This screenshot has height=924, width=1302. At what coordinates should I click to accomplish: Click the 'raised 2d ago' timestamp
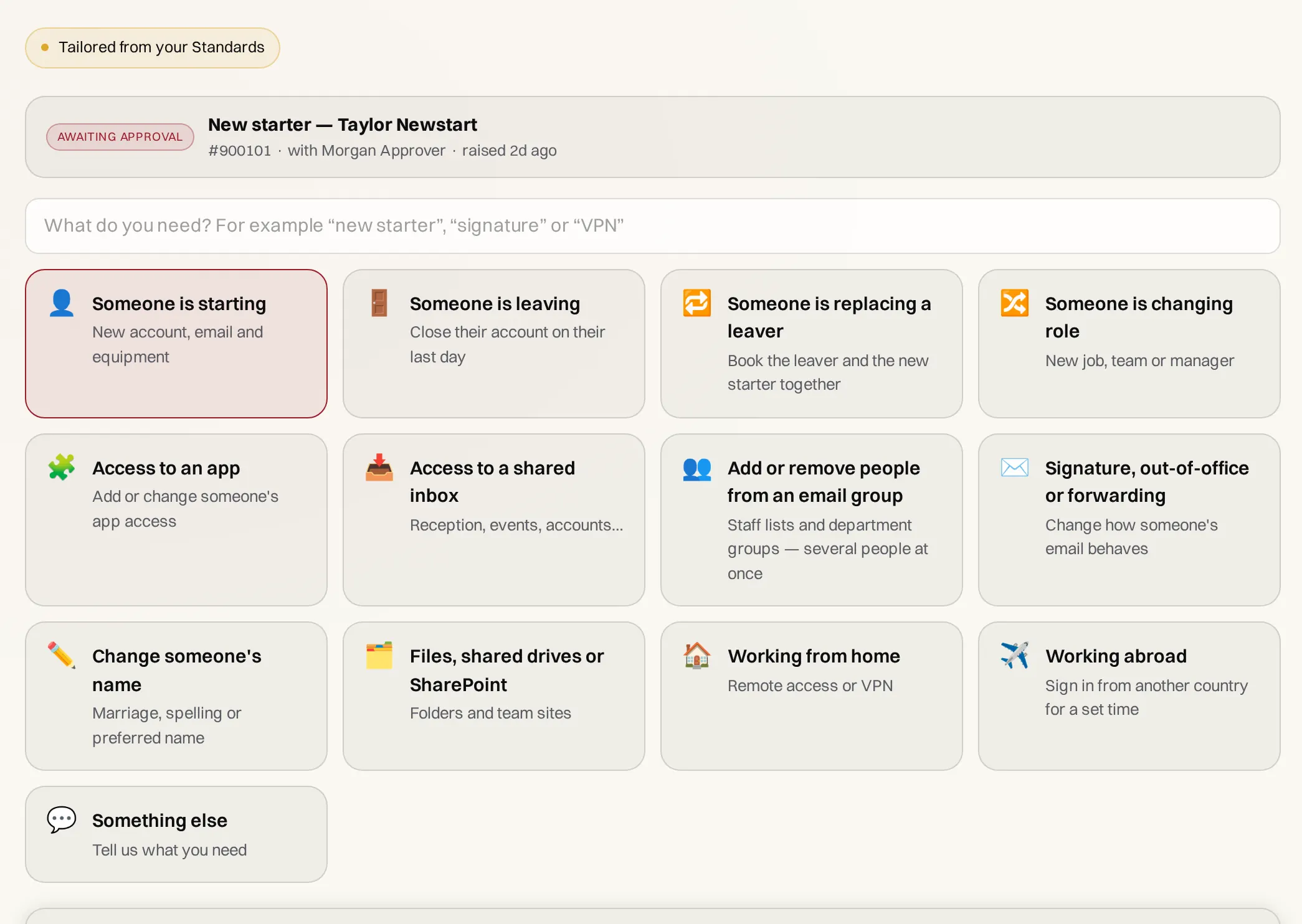point(510,151)
